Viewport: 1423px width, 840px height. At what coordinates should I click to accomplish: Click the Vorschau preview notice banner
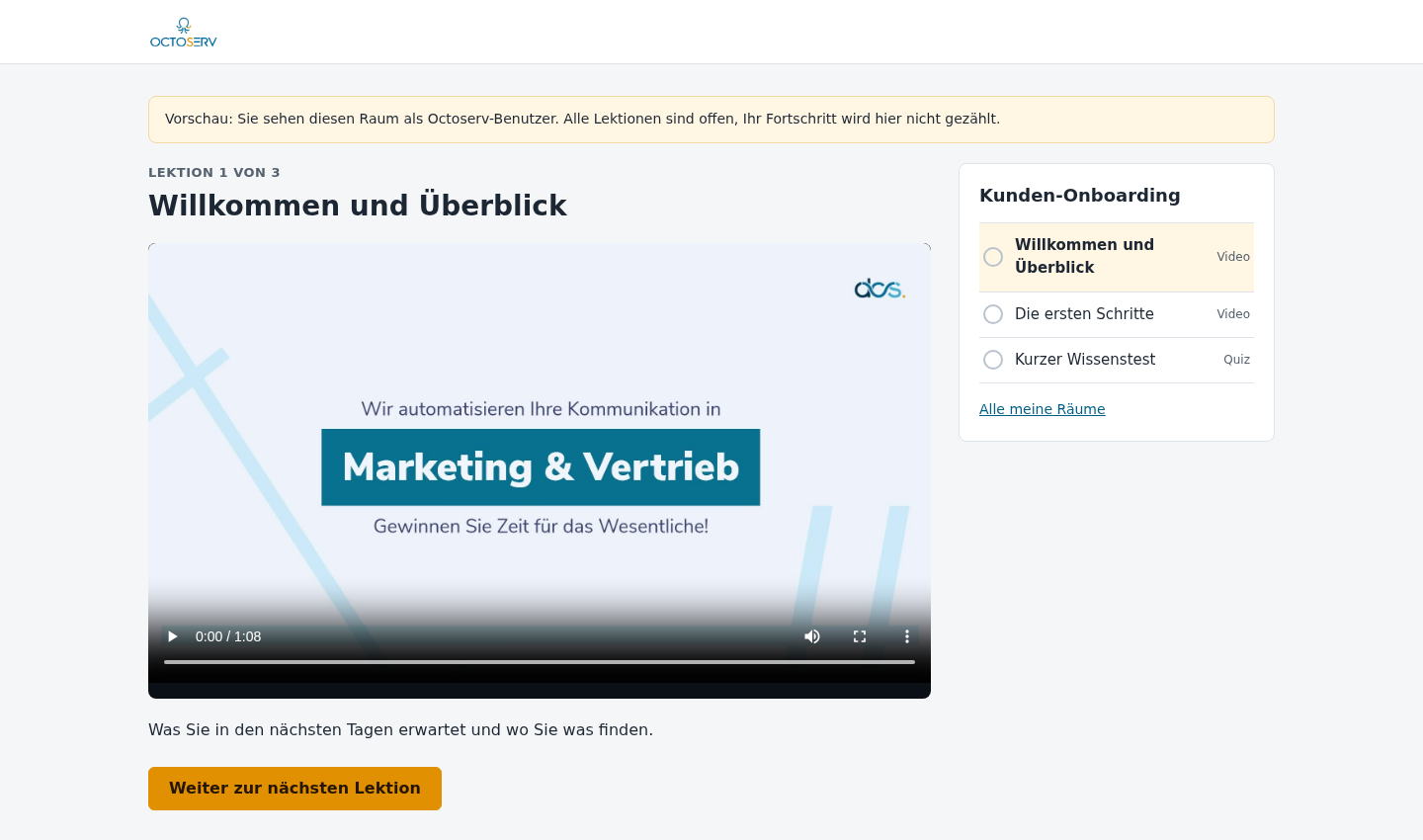tap(711, 120)
